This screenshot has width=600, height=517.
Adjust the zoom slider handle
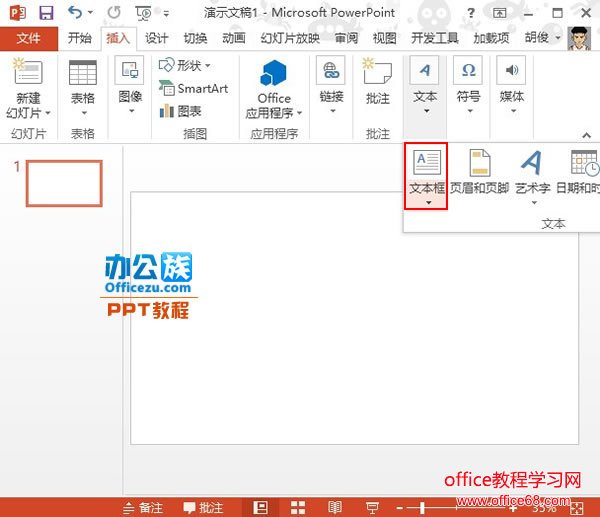click(422, 508)
